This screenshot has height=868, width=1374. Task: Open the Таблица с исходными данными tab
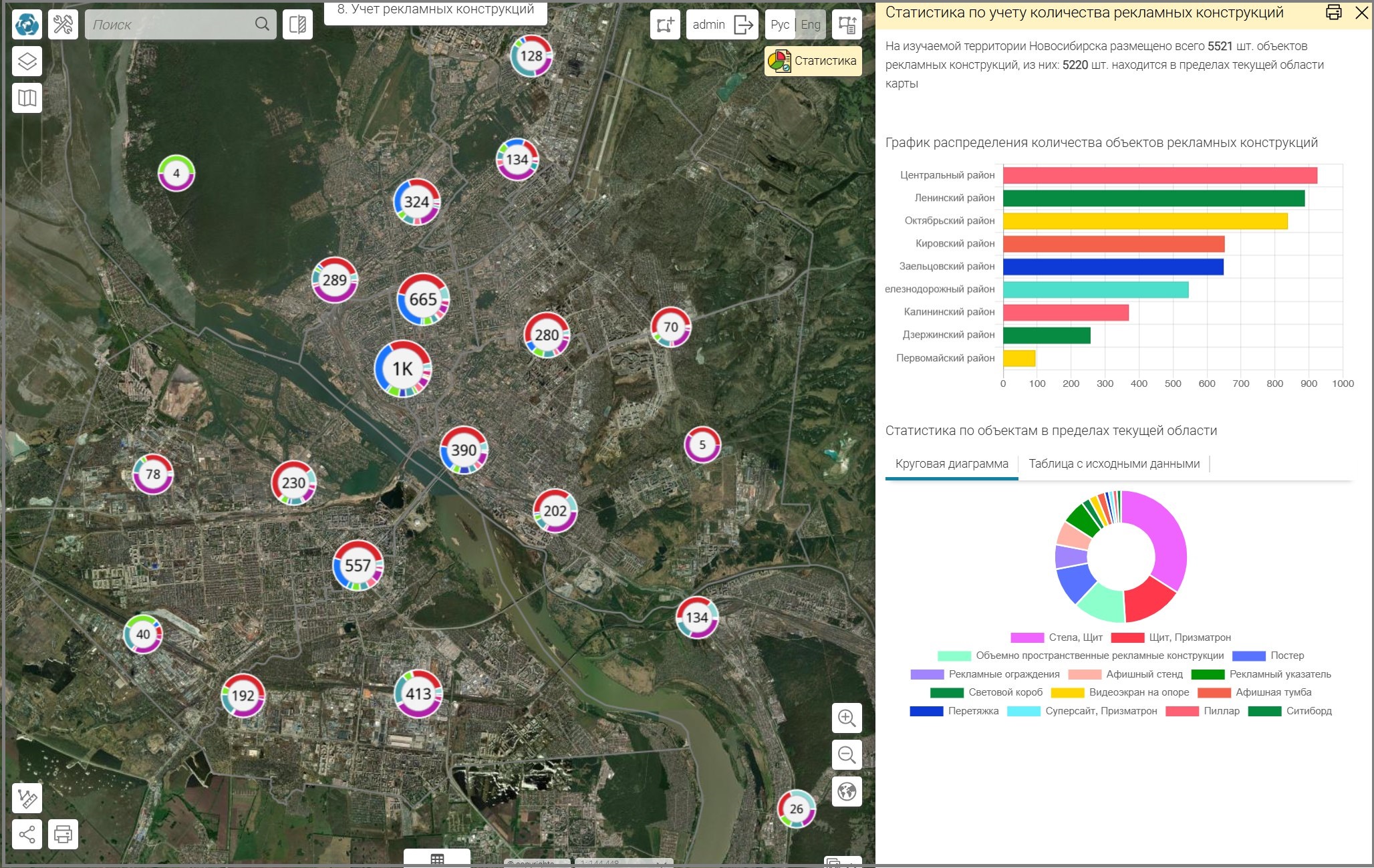point(1113,464)
